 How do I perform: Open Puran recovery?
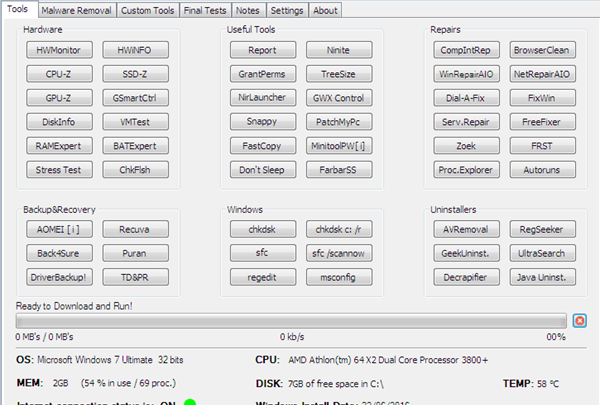(x=135, y=253)
